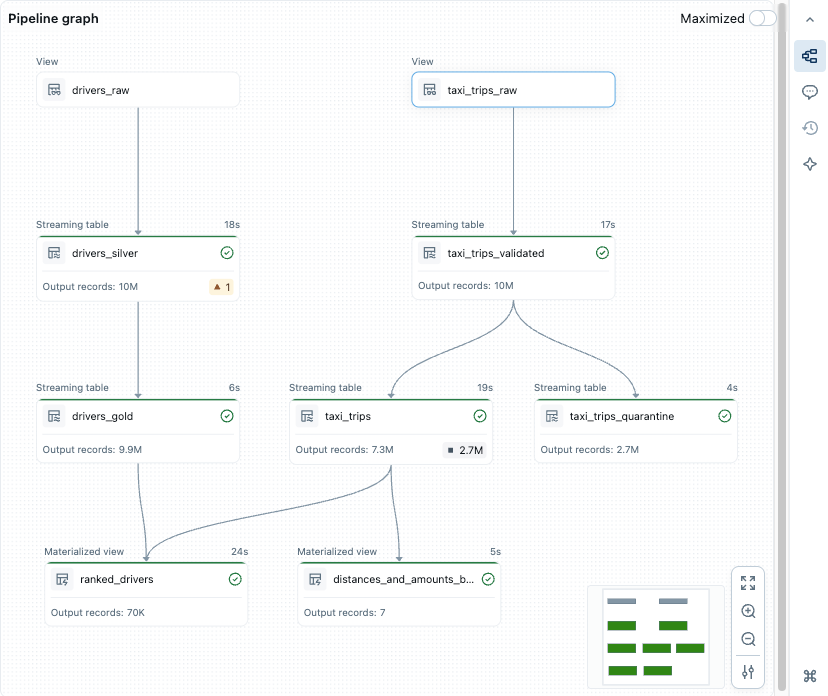Select the drivers_raw view node
Screen dimensions: 828x696
point(138,89)
